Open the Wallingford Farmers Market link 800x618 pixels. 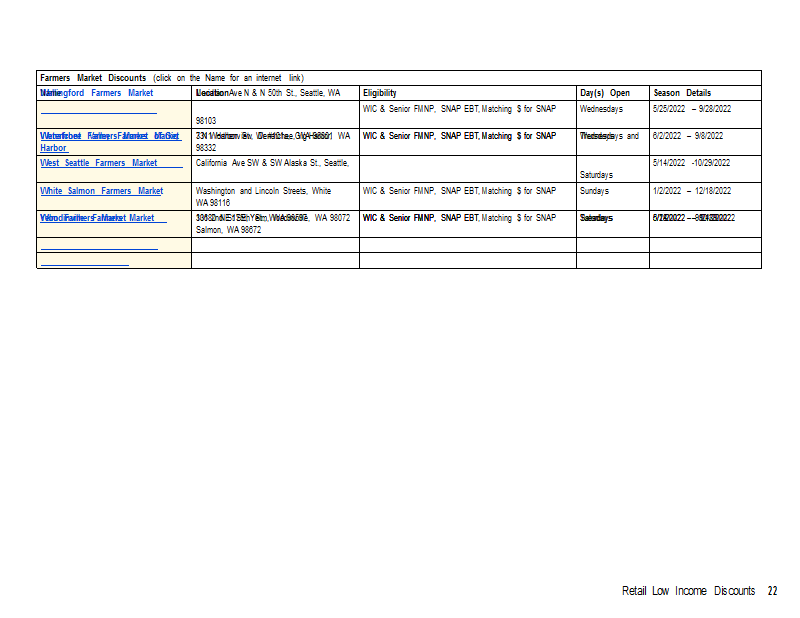96,93
